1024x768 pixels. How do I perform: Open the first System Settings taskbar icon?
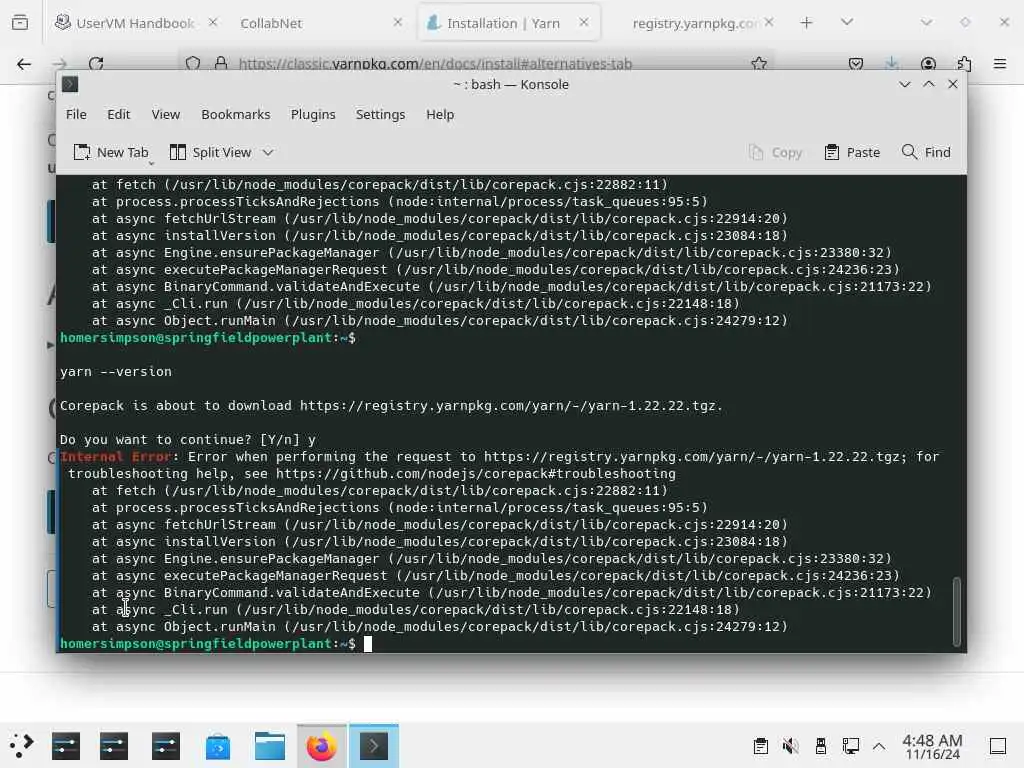click(66, 746)
